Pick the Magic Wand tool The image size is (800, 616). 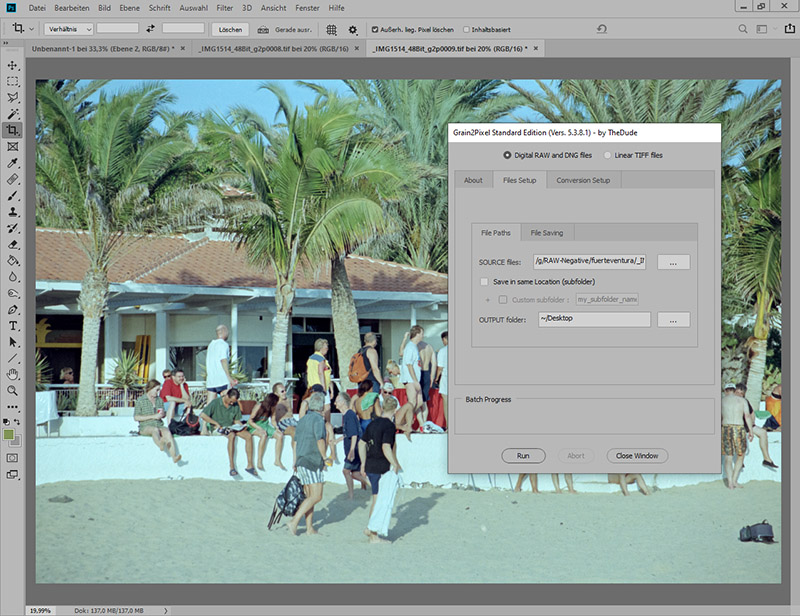coord(13,114)
